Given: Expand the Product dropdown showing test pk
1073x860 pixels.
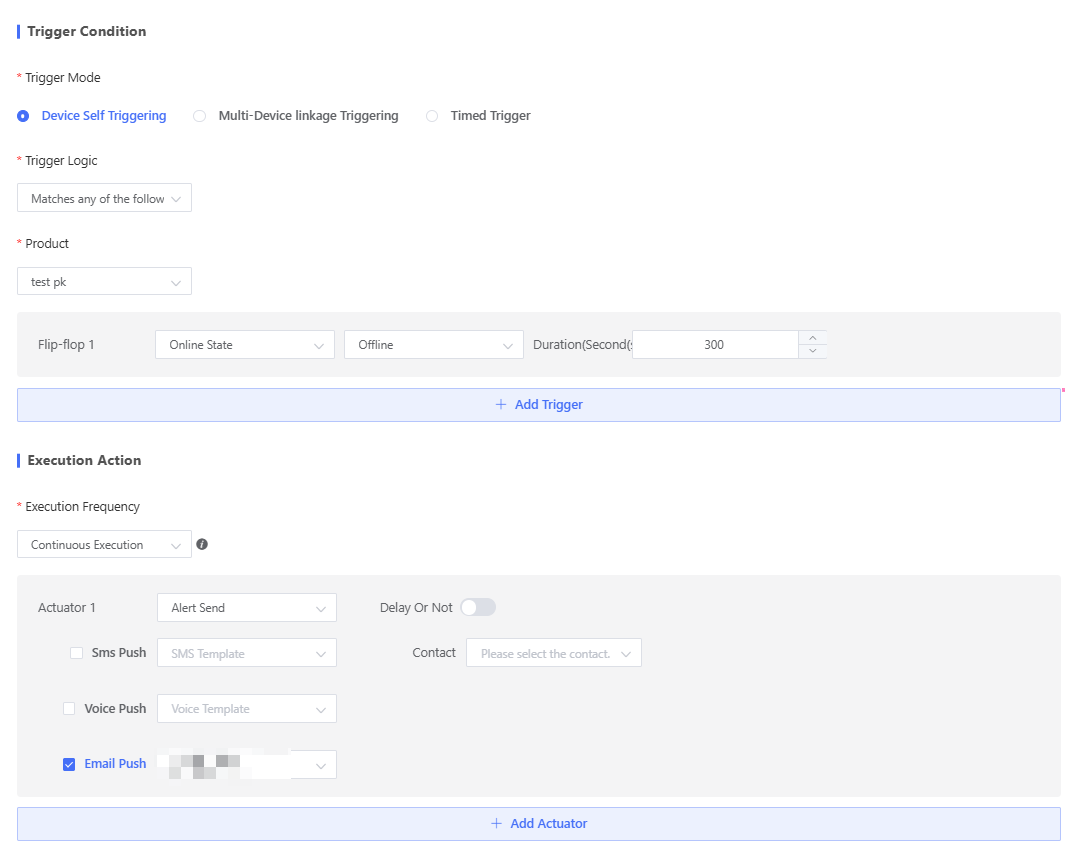Looking at the screenshot, I should pos(104,282).
